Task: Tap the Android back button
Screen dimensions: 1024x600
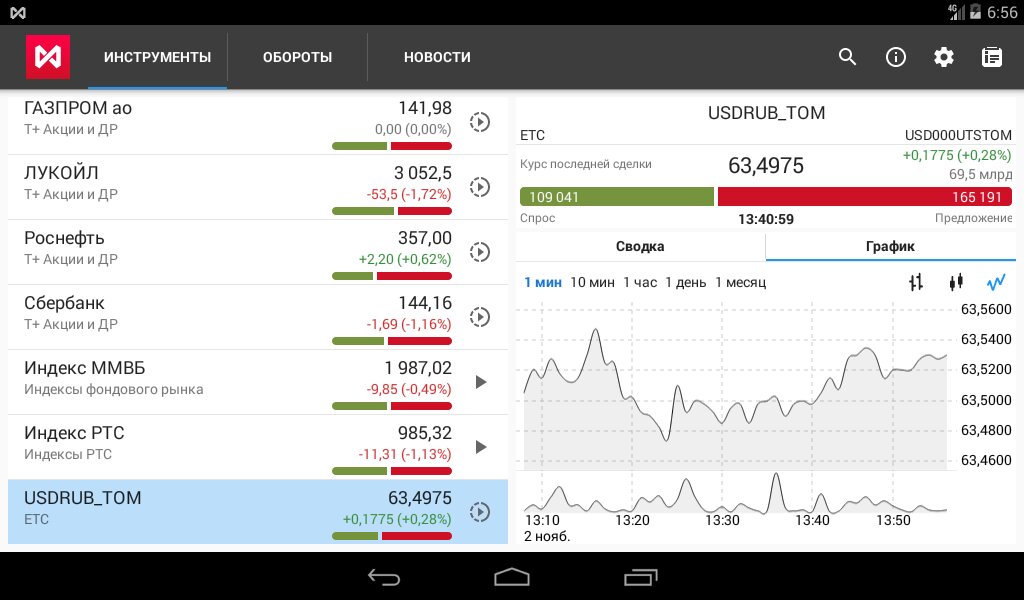Action: pos(384,576)
